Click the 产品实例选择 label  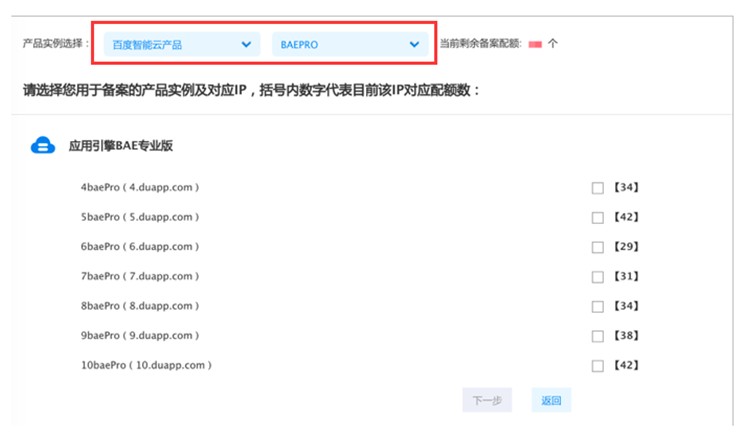coord(56,44)
